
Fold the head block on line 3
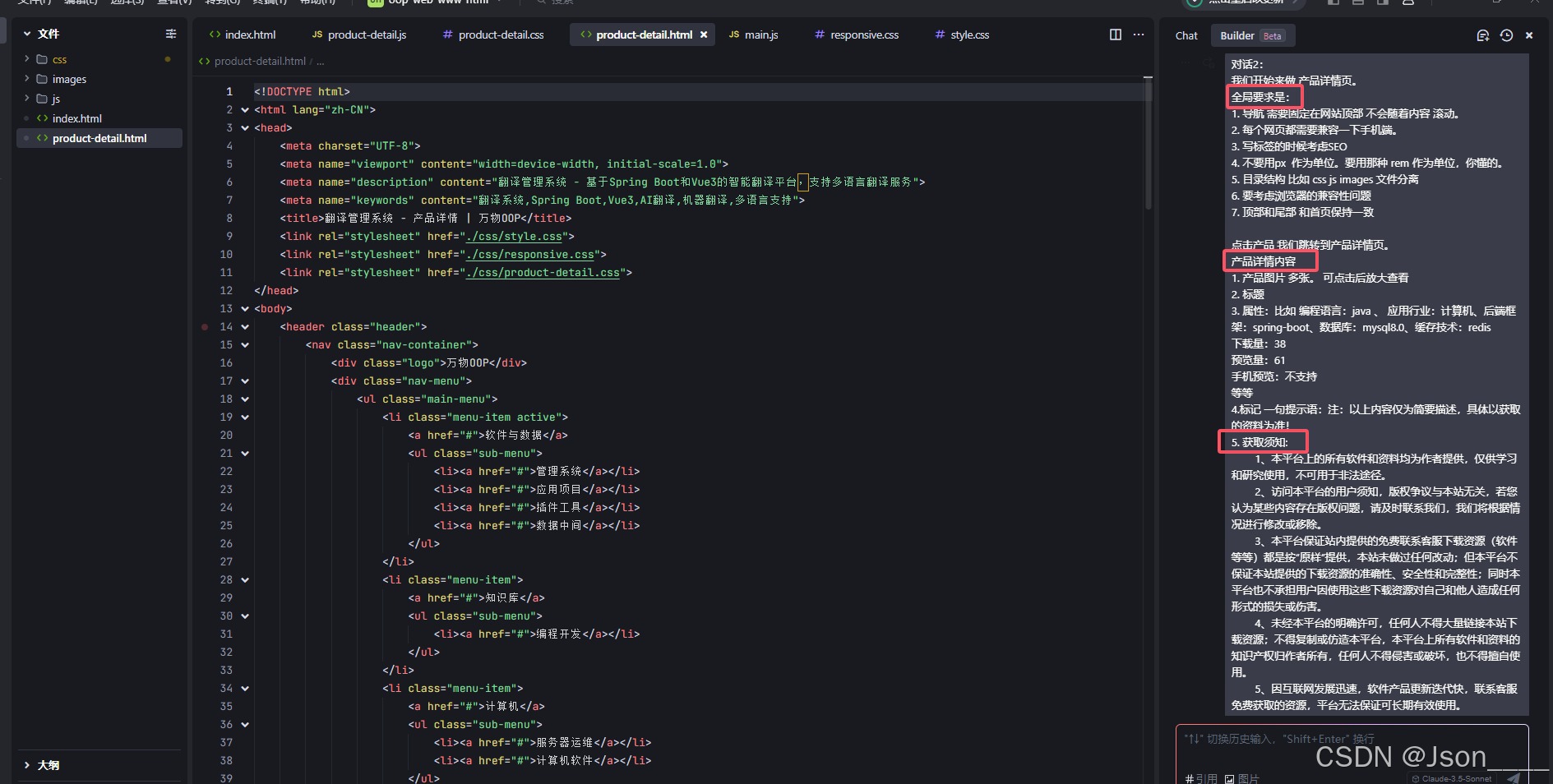coord(245,128)
